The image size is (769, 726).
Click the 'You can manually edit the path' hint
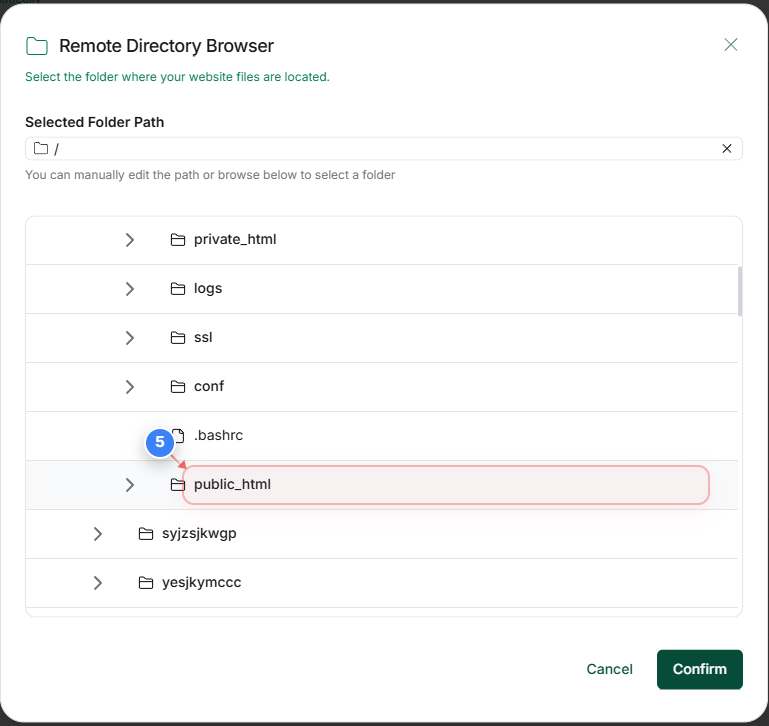pos(210,175)
